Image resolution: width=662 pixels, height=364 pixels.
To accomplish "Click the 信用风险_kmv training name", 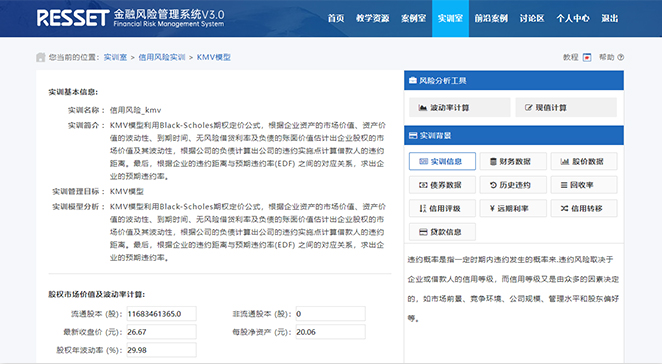I will 135,110.
